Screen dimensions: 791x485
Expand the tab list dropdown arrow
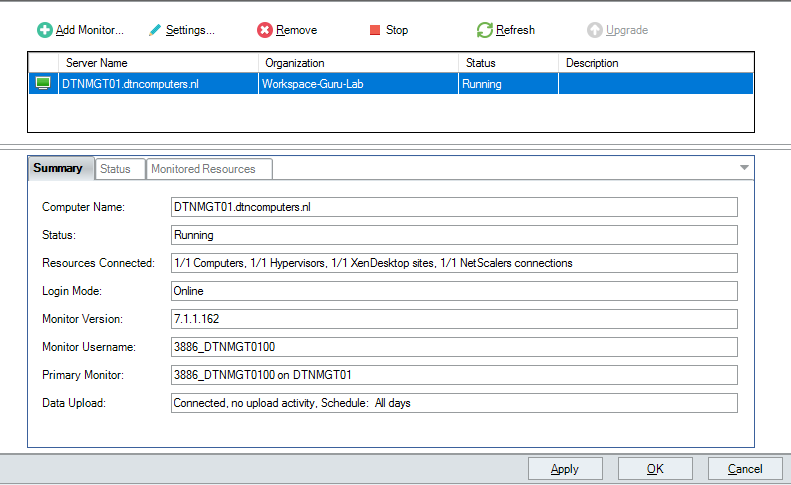pos(744,168)
